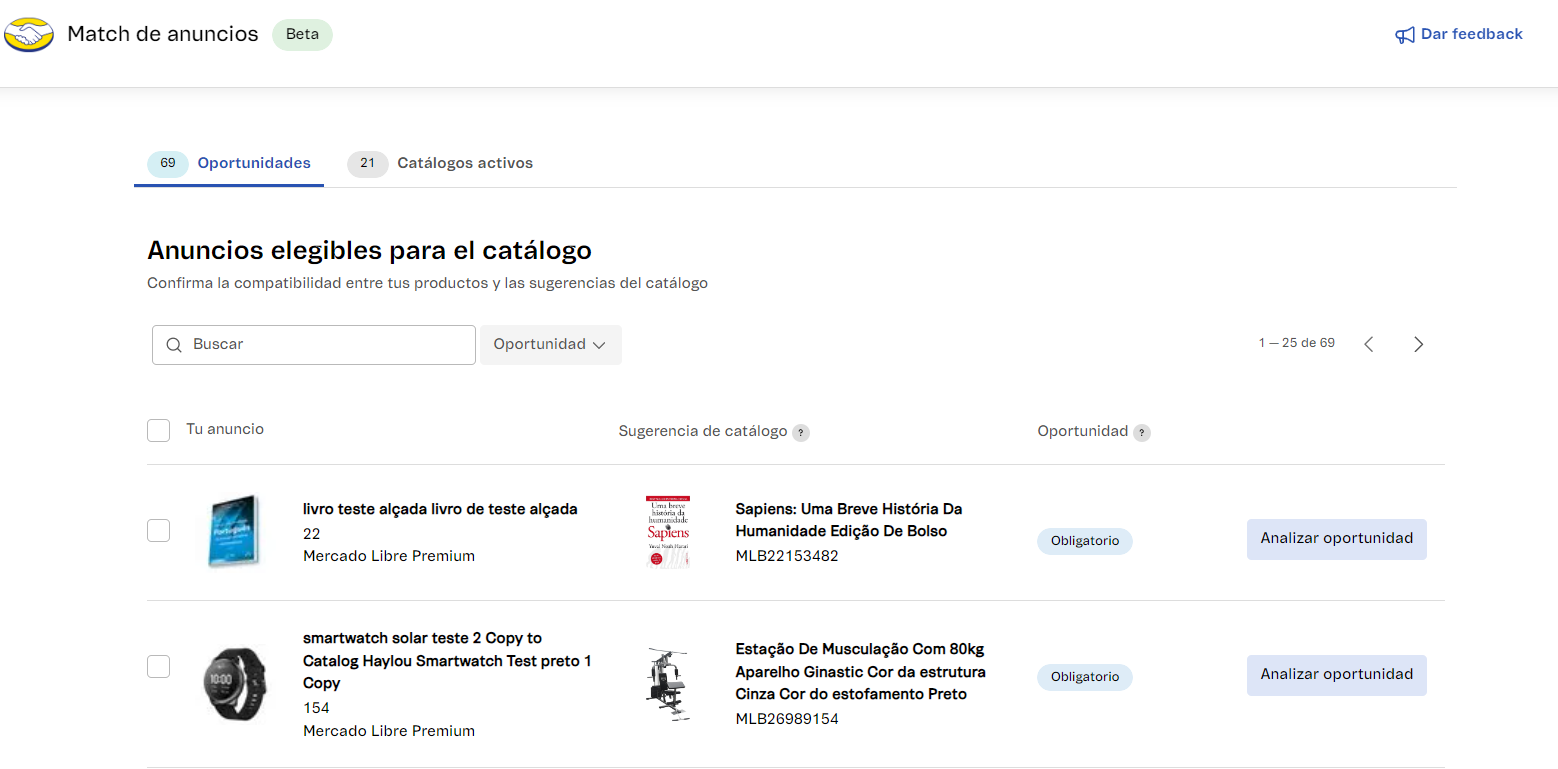Expand the Oportunidad filter dropdown
The image size is (1558, 769).
(x=550, y=345)
